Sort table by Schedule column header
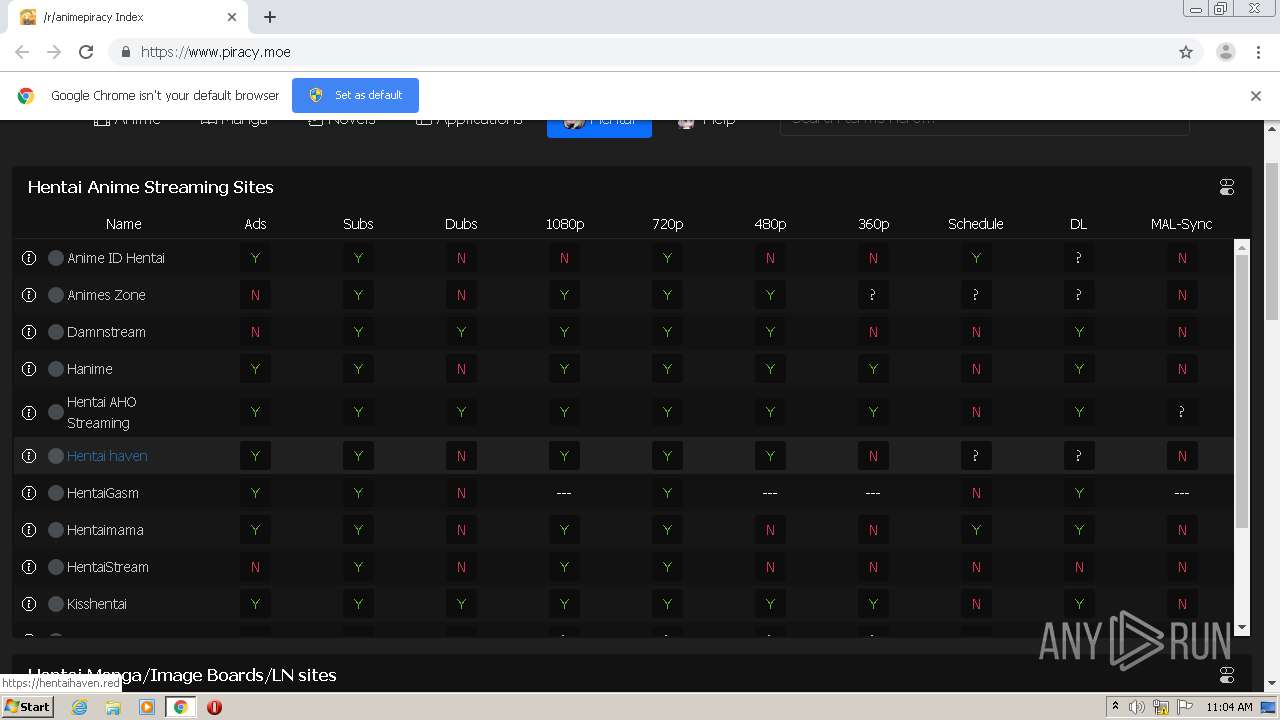 (x=976, y=224)
